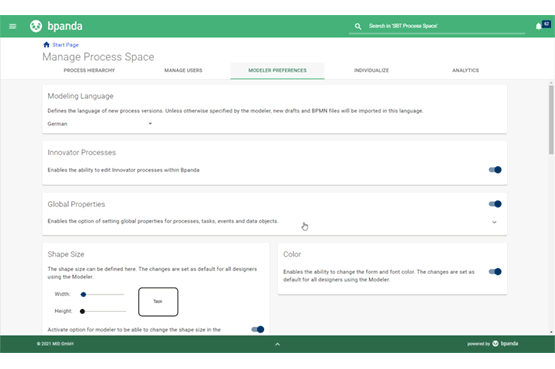
Task: Click the footer bpanda logo
Action: tap(505, 344)
